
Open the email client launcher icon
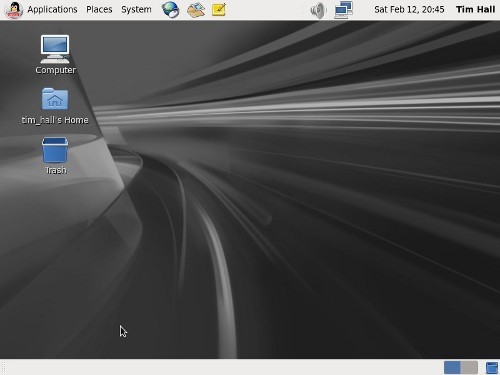pos(196,10)
